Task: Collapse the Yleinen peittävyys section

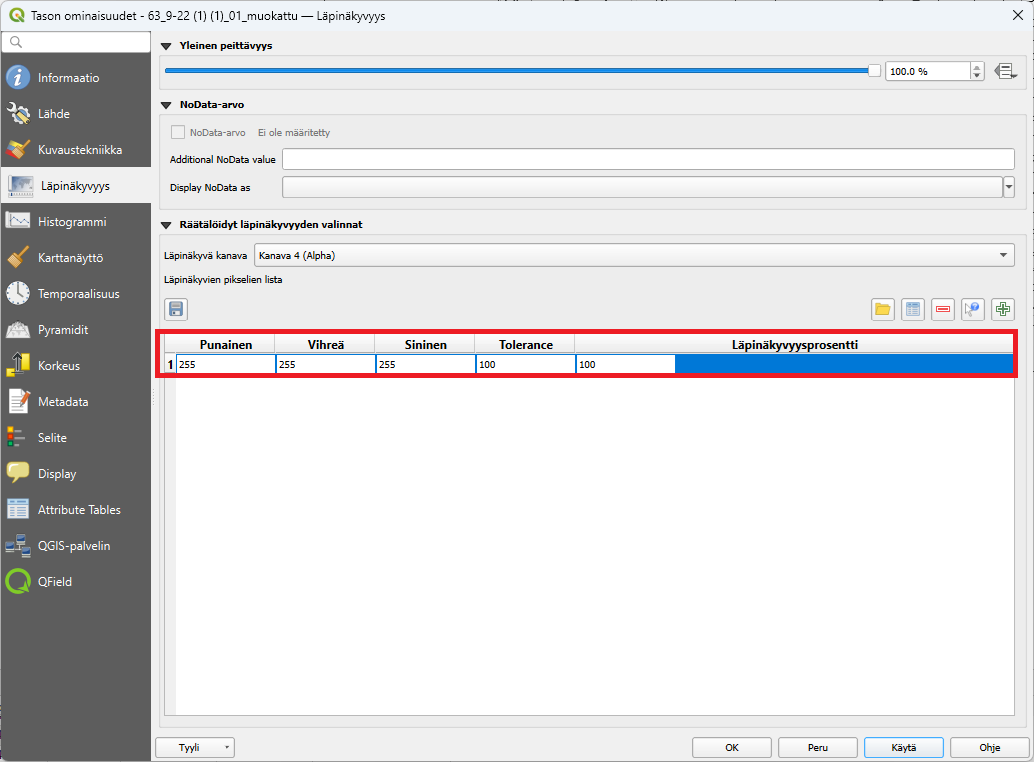Action: 166,46
